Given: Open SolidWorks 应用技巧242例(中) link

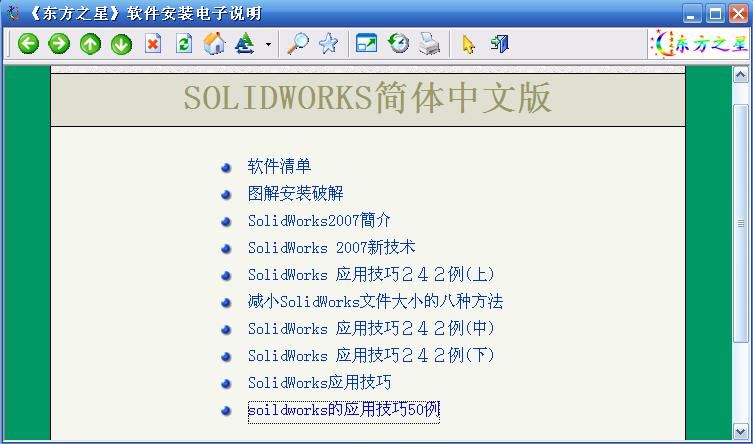Looking at the screenshot, I should click(x=371, y=329).
